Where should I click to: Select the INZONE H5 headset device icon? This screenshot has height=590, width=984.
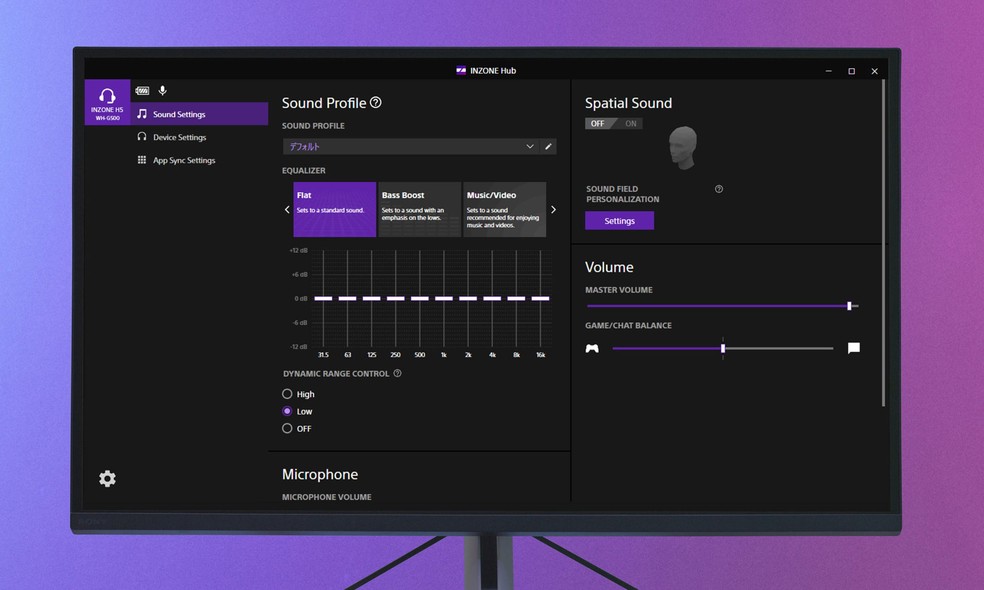[x=107, y=102]
